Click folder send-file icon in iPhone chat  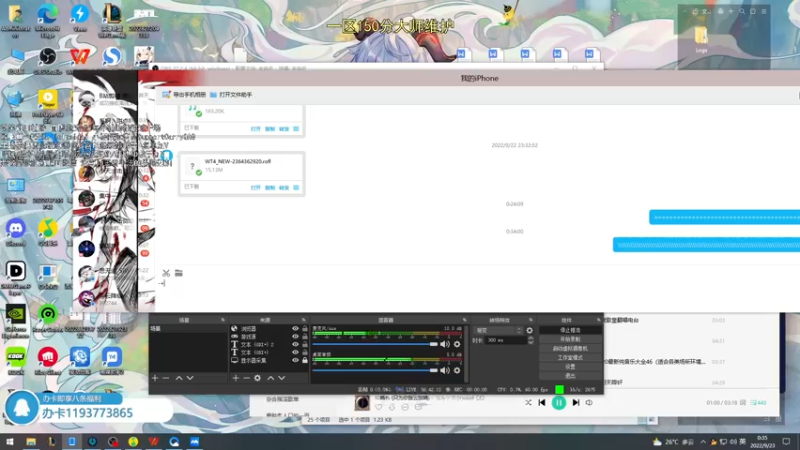(x=179, y=273)
